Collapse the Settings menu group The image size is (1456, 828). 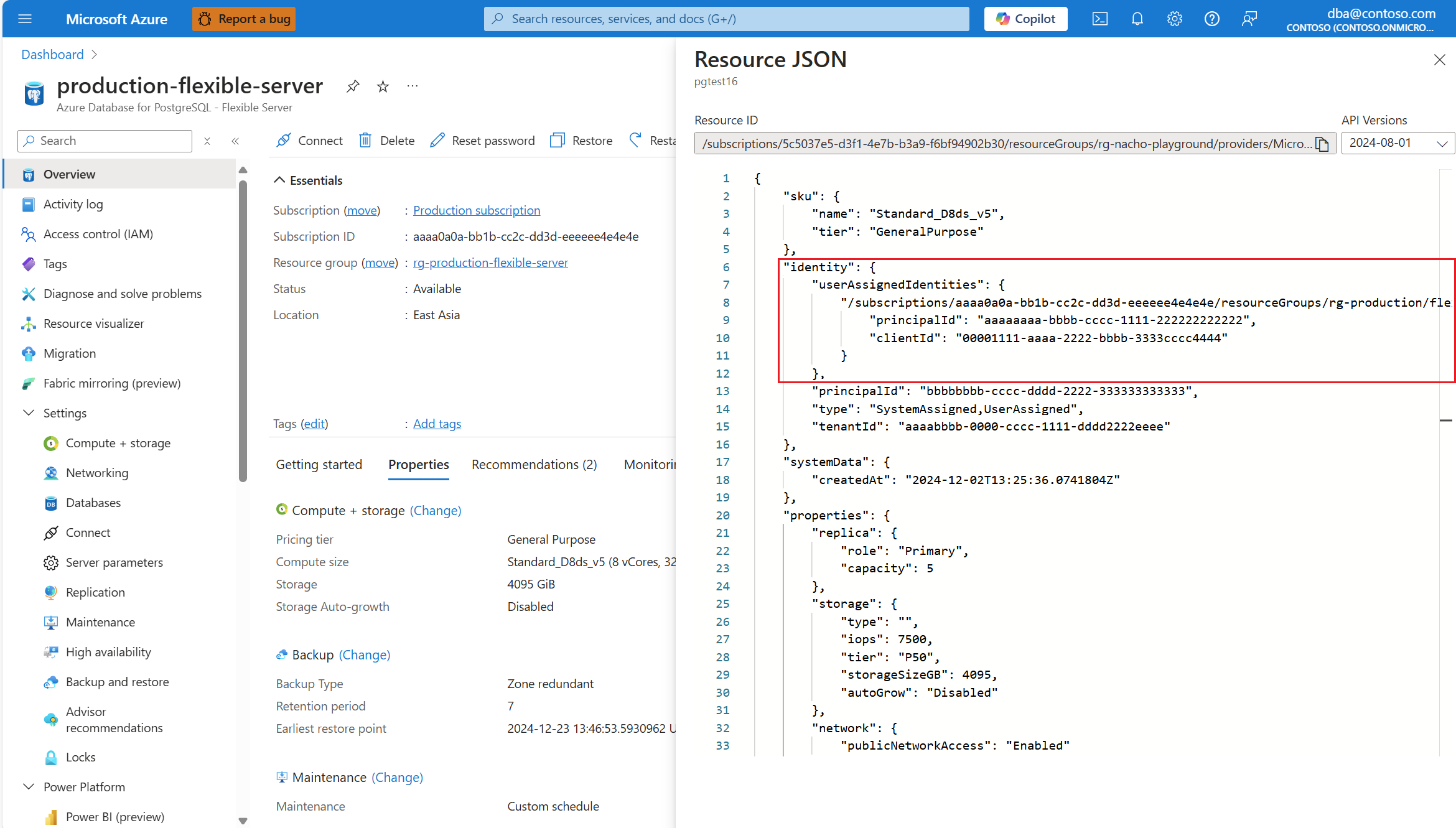pyautogui.click(x=29, y=413)
